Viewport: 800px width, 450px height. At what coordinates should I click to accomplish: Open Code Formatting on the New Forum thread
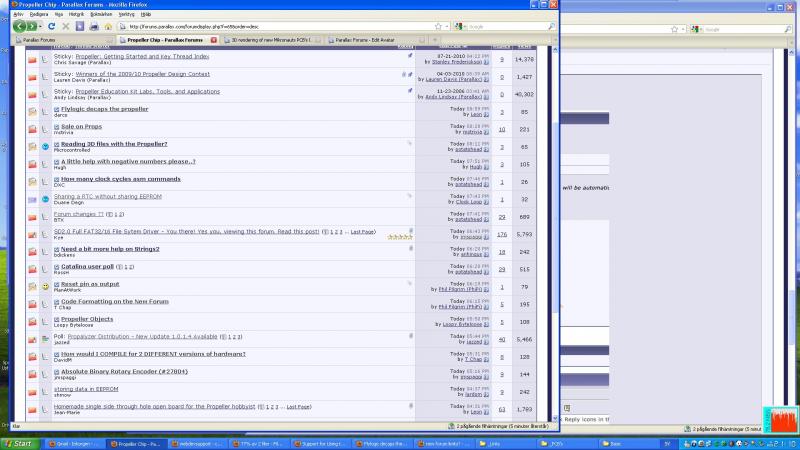pos(115,302)
